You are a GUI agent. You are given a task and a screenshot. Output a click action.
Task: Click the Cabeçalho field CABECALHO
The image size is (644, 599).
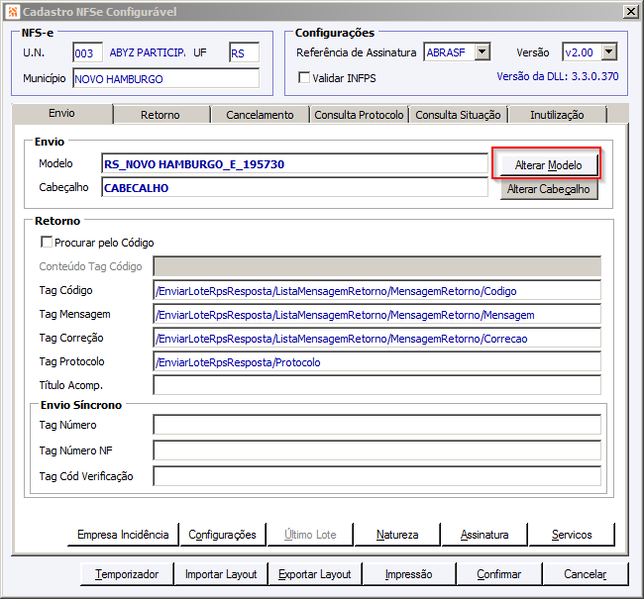pos(294,188)
